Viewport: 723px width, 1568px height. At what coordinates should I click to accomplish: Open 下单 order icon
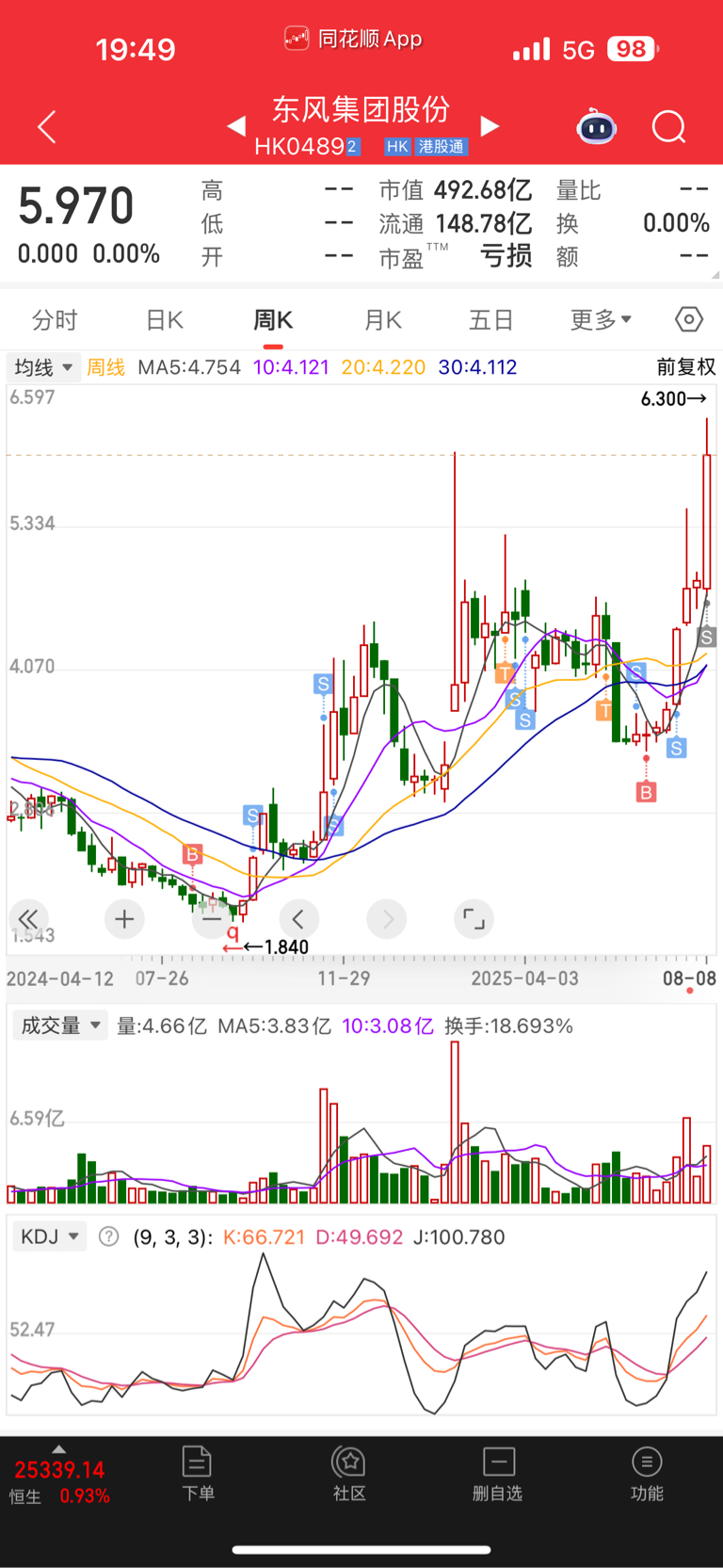(x=198, y=1474)
